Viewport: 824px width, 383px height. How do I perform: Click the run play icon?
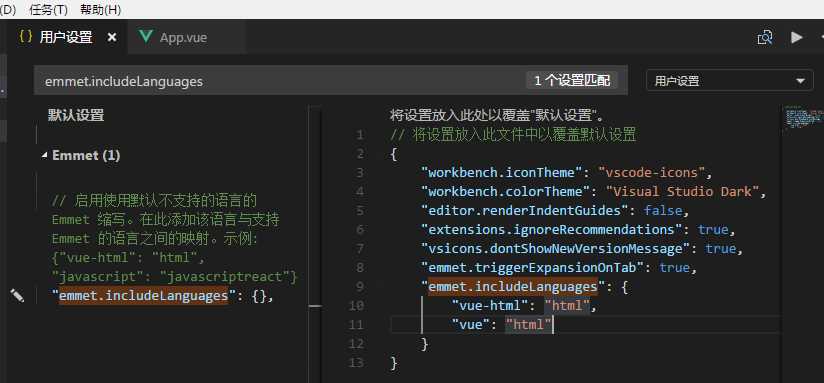click(797, 37)
